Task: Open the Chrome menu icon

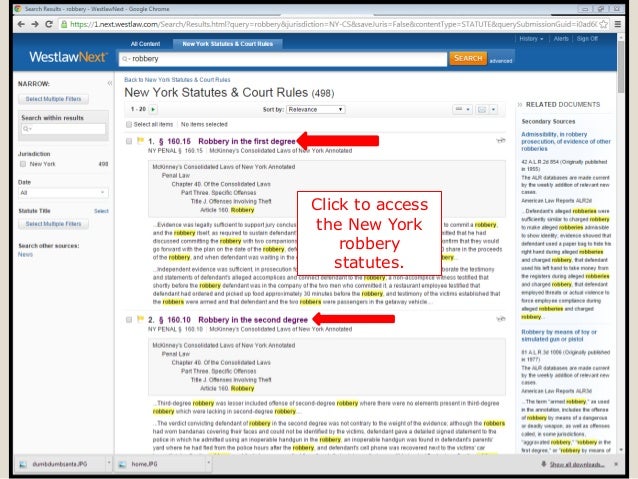Action: [x=618, y=24]
